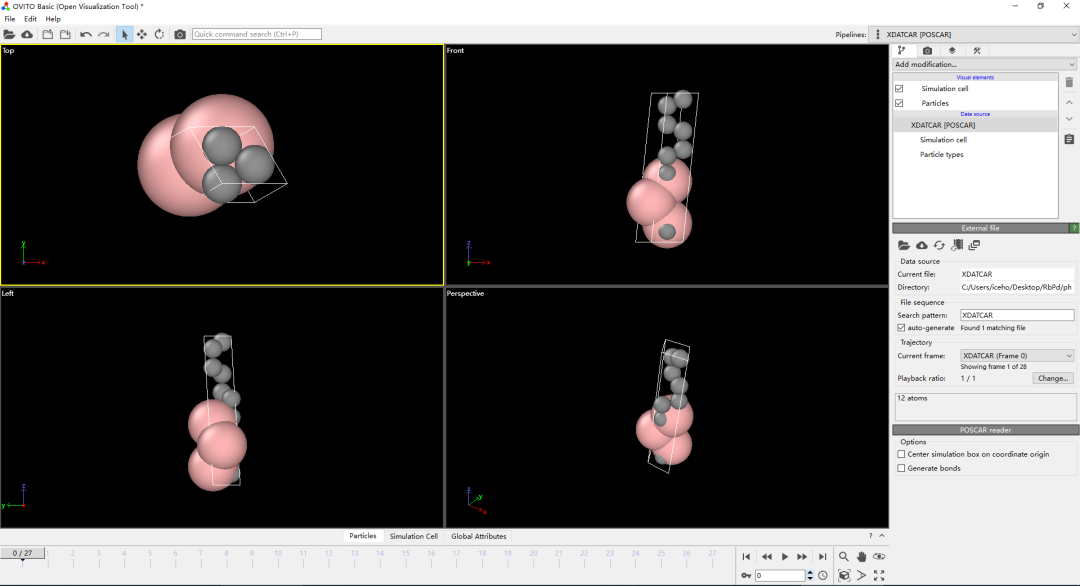
Task: Click the Change... playback ratio button
Action: click(1052, 378)
